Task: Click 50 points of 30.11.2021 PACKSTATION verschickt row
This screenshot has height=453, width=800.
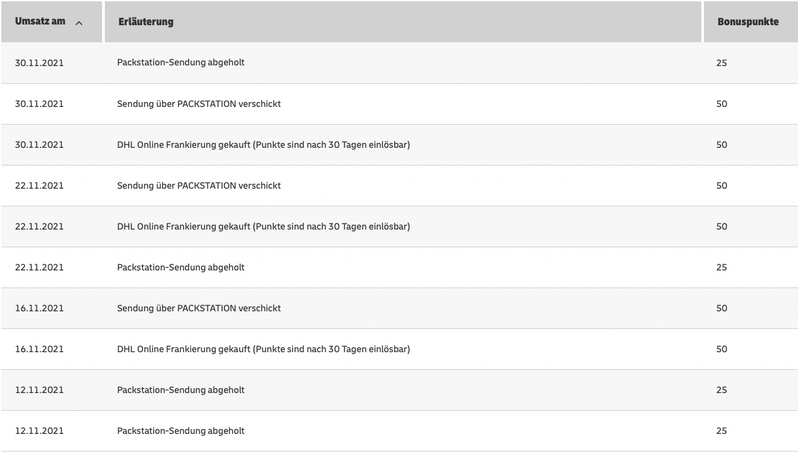Action: (722, 104)
